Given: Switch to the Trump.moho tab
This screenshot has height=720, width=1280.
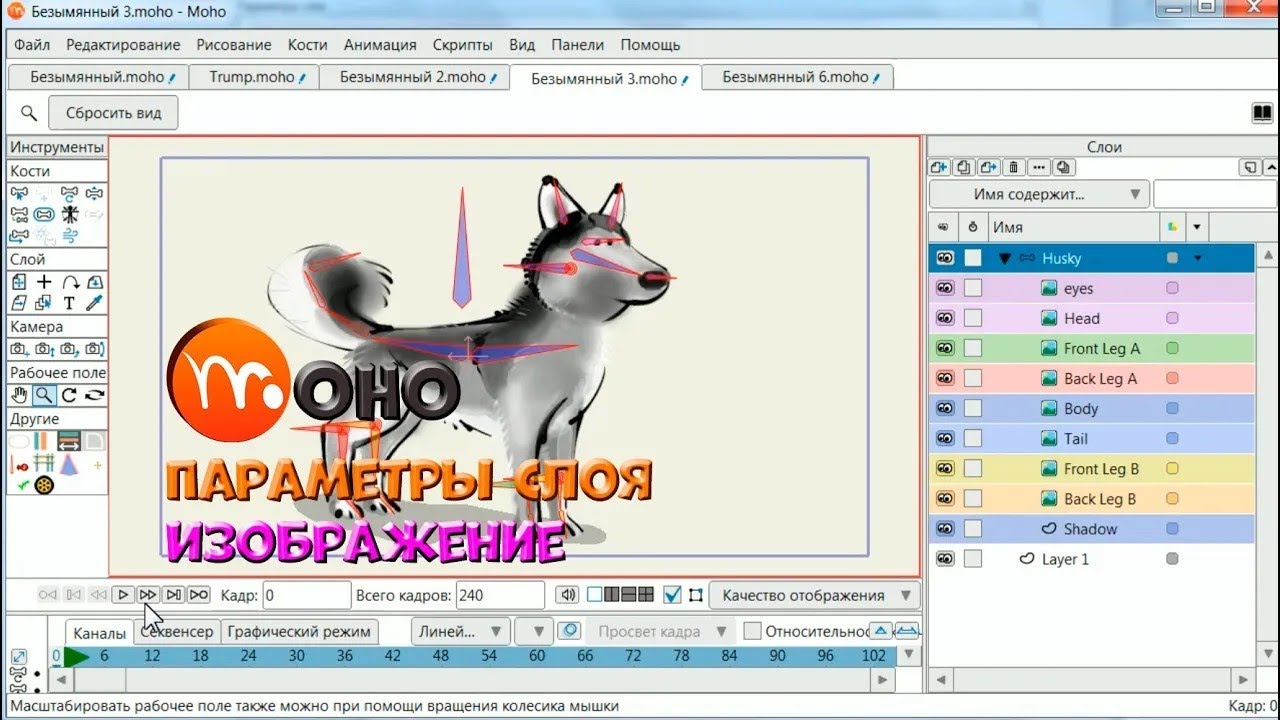Looking at the screenshot, I should pyautogui.click(x=252, y=77).
